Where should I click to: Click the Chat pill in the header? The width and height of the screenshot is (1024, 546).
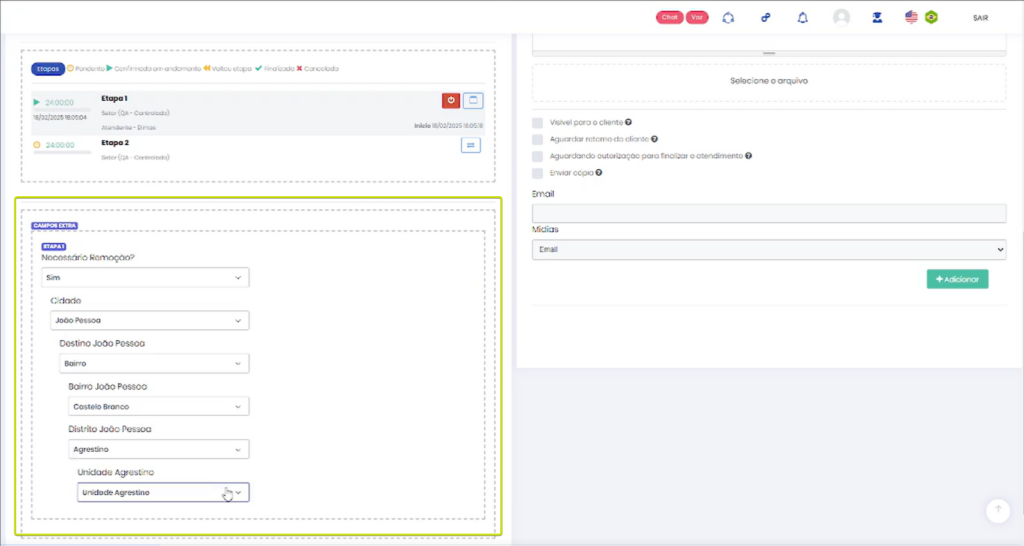[x=670, y=18]
